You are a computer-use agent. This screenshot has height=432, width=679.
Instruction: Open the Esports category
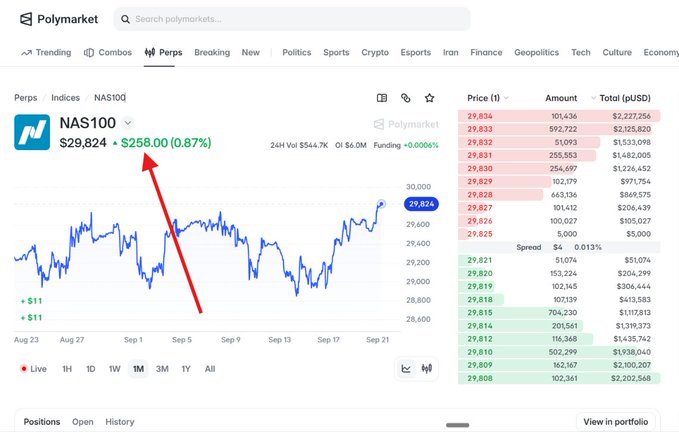point(416,52)
